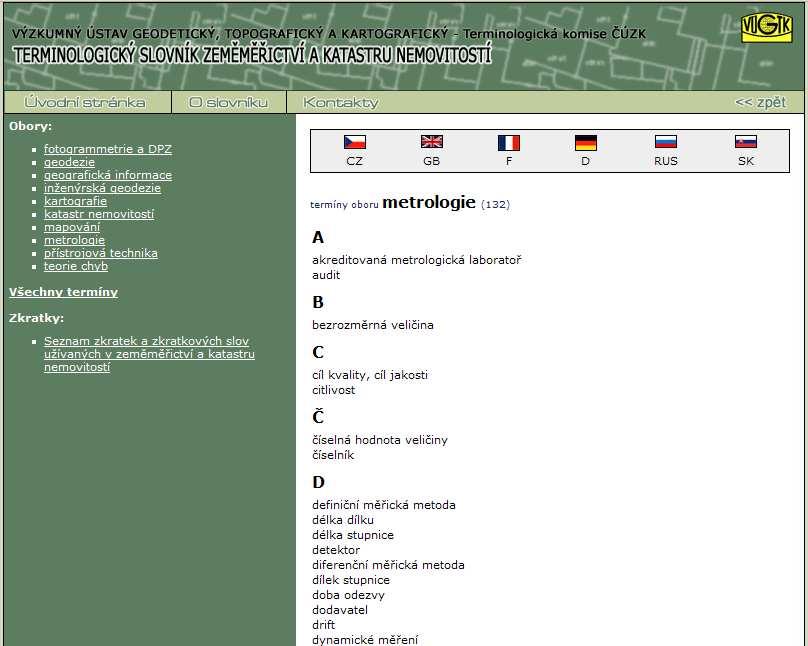Screen dimensions: 808x646
Task: Select term cíl kvality, cíl jakosti
Action: [x=370, y=375]
